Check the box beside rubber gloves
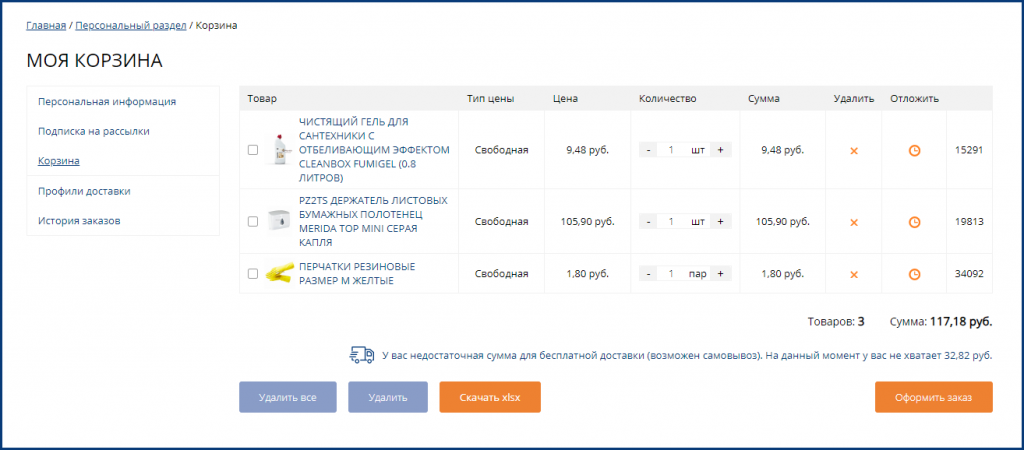Viewport: 1024px width, 450px height. [253, 273]
